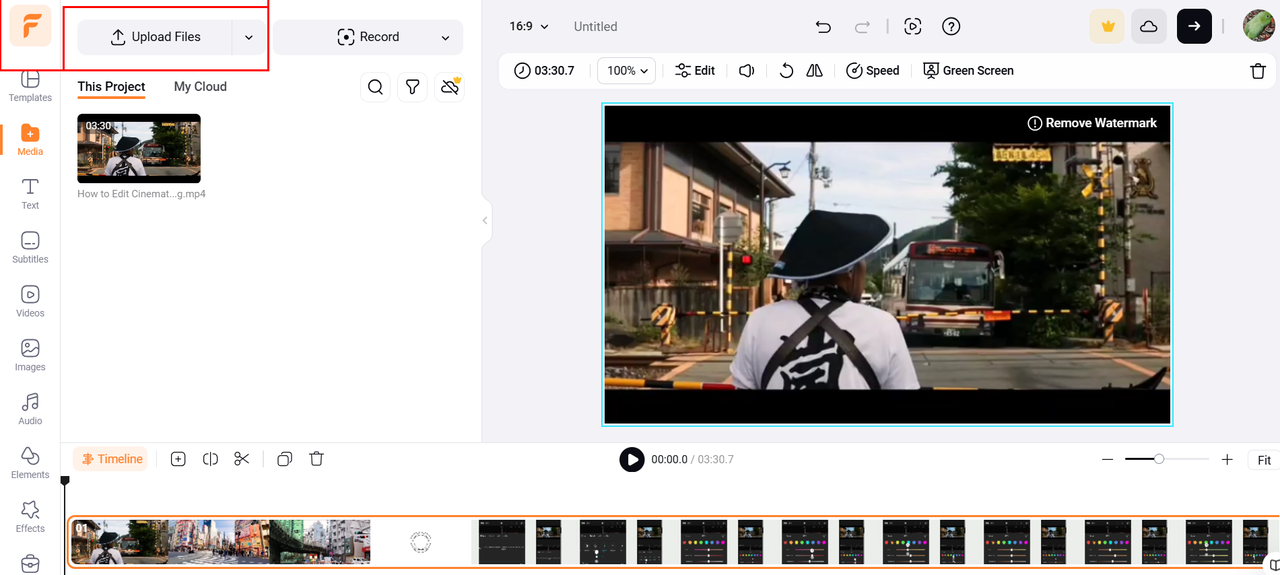Switch to the This Project tab

pyautogui.click(x=111, y=87)
